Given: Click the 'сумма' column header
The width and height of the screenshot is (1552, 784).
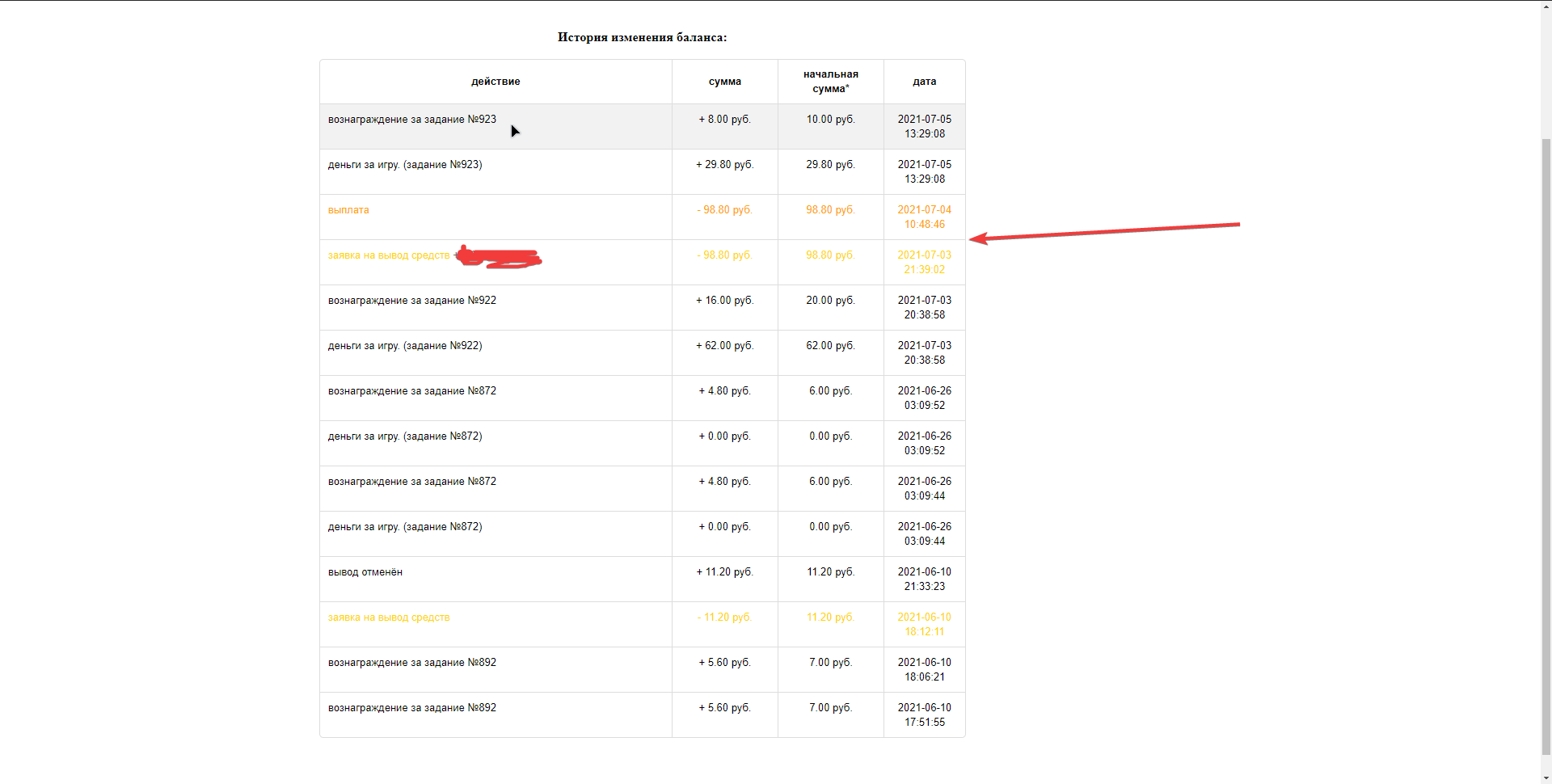Looking at the screenshot, I should pos(725,82).
